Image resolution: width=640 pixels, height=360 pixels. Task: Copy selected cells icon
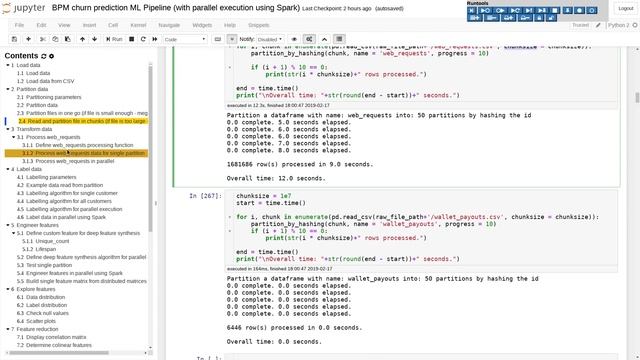pos(55,39)
